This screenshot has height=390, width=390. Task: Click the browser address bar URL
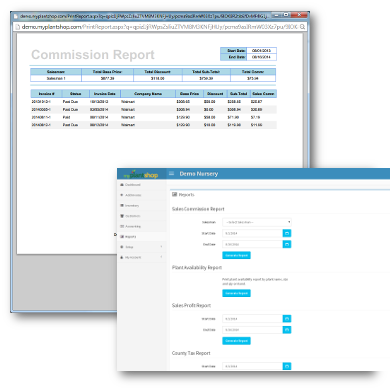[159, 27]
